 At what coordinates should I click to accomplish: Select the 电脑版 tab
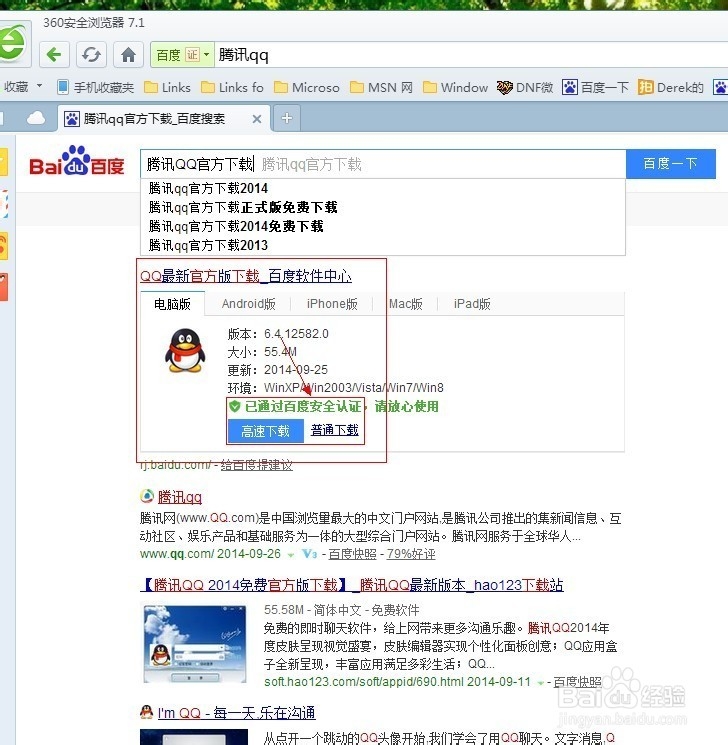click(x=172, y=304)
